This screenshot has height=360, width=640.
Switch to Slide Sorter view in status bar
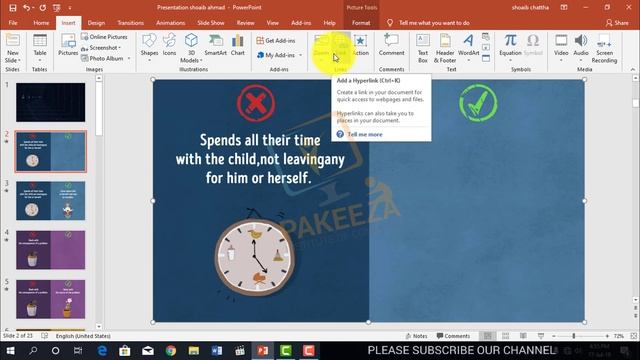[x=505, y=336]
